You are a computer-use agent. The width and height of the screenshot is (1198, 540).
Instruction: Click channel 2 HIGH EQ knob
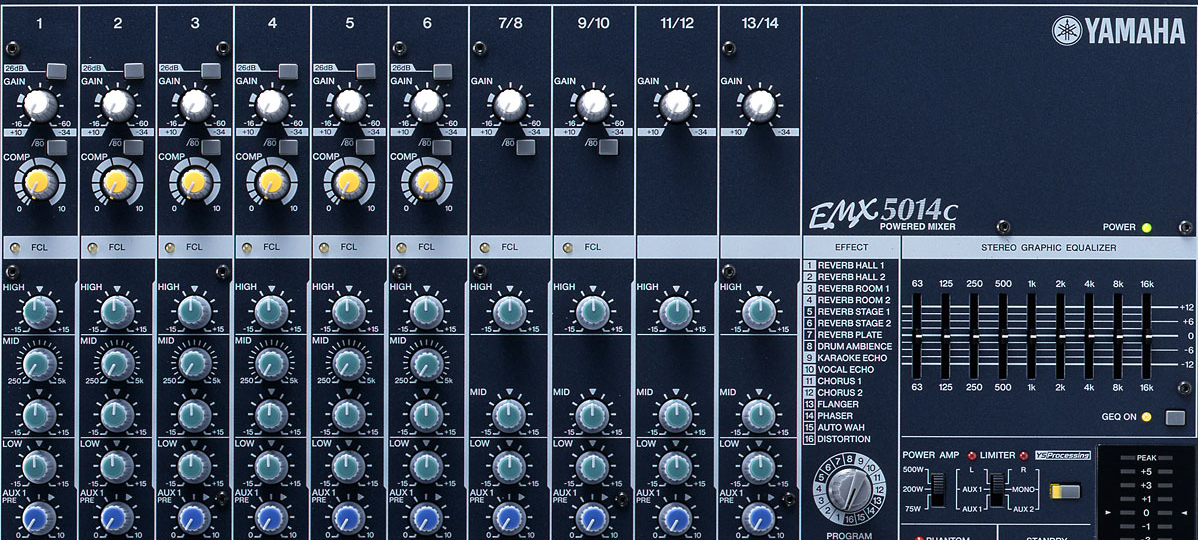(x=118, y=312)
